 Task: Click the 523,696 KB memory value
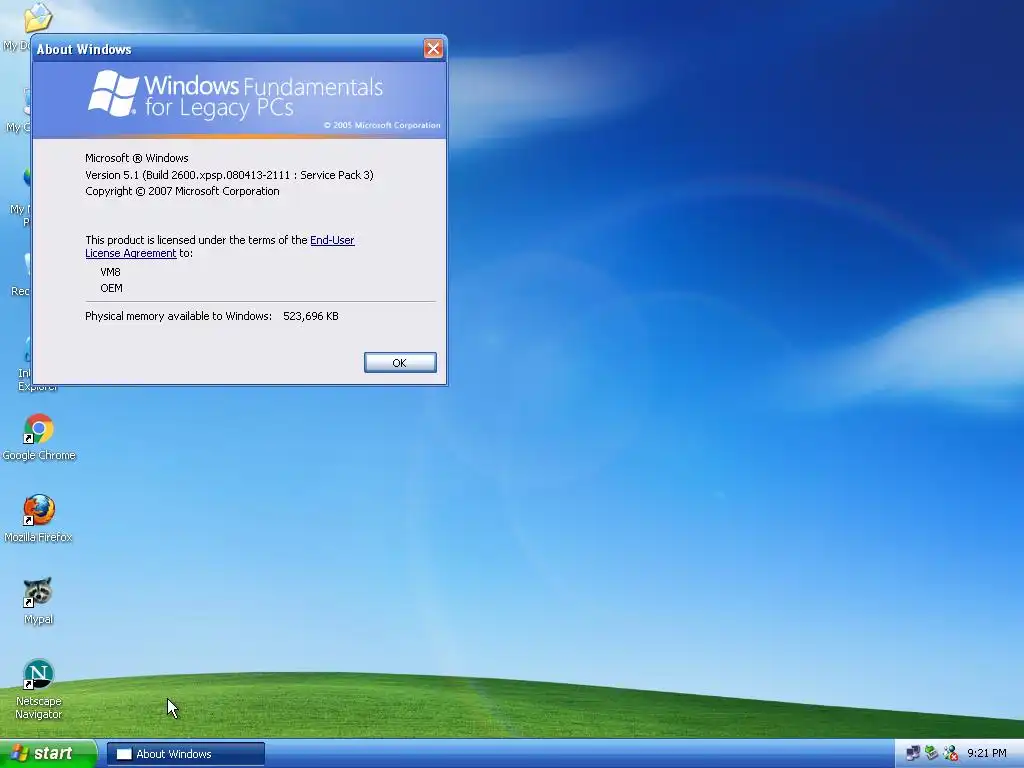[x=311, y=316]
